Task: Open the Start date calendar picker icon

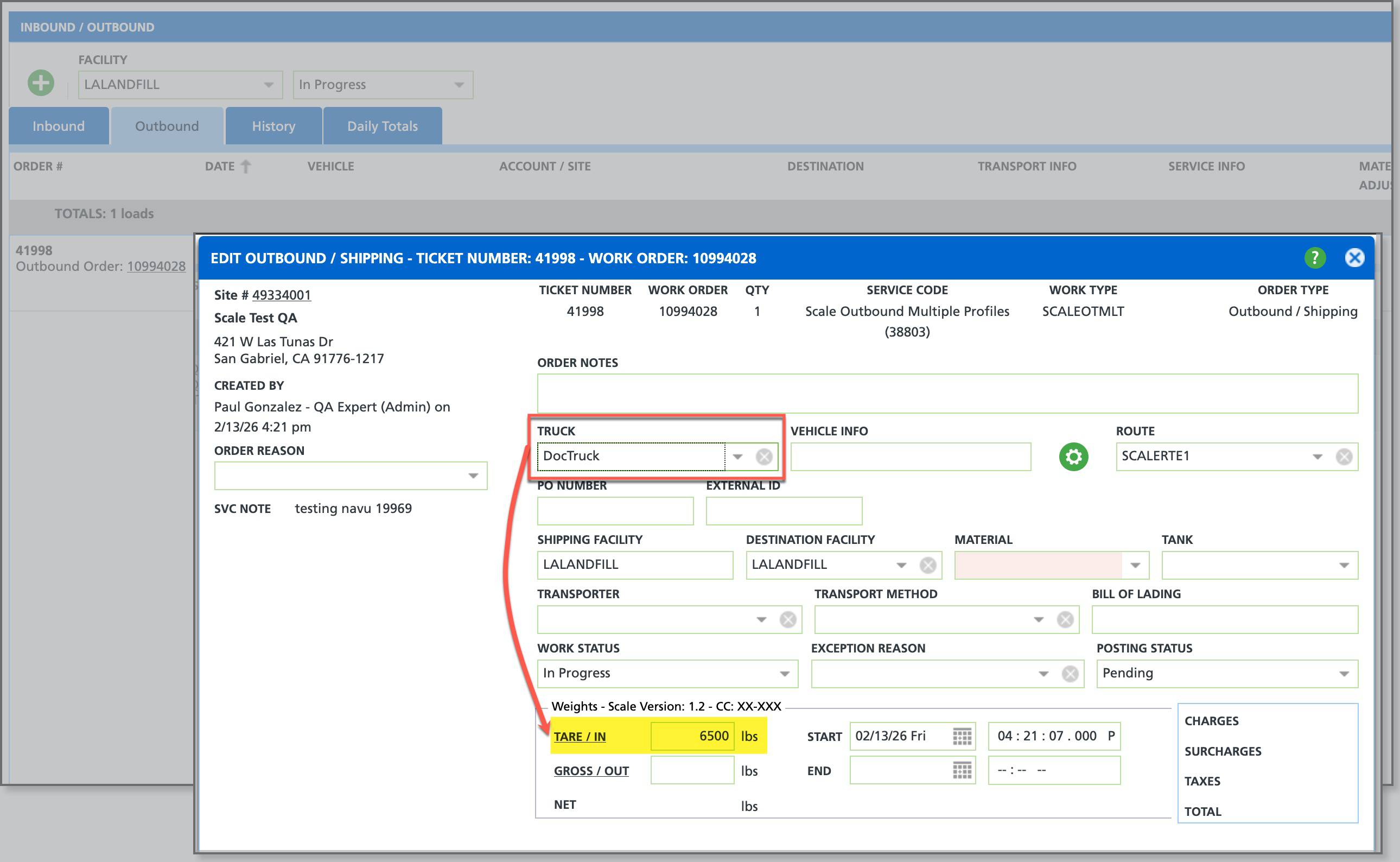Action: (x=962, y=736)
